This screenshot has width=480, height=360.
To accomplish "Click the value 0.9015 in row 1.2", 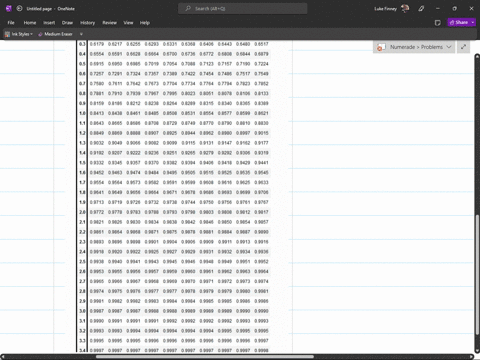I will pos(261,133).
